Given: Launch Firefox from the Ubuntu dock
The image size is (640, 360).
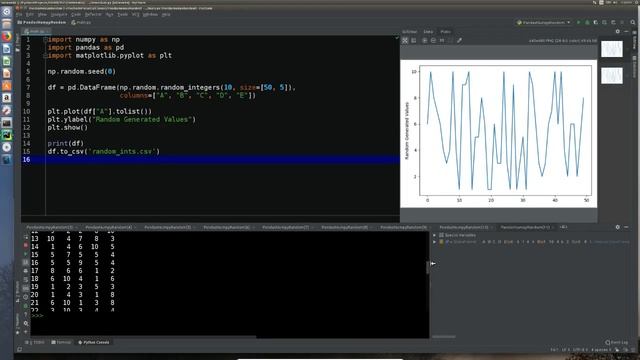Looking at the screenshot, I should pyautogui.click(x=7, y=36).
